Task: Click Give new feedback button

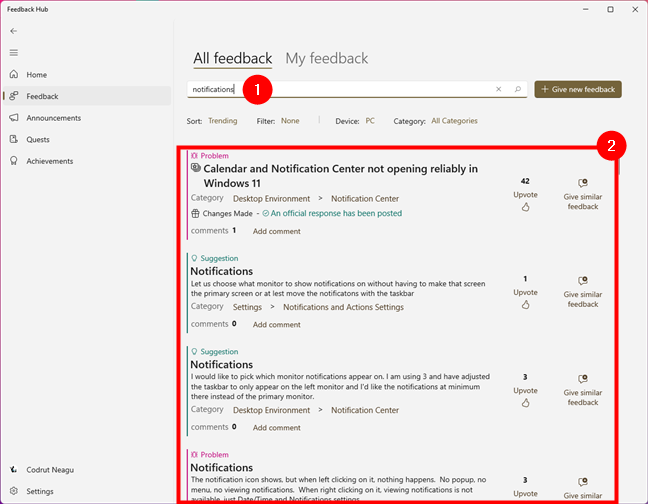Action: coord(578,89)
